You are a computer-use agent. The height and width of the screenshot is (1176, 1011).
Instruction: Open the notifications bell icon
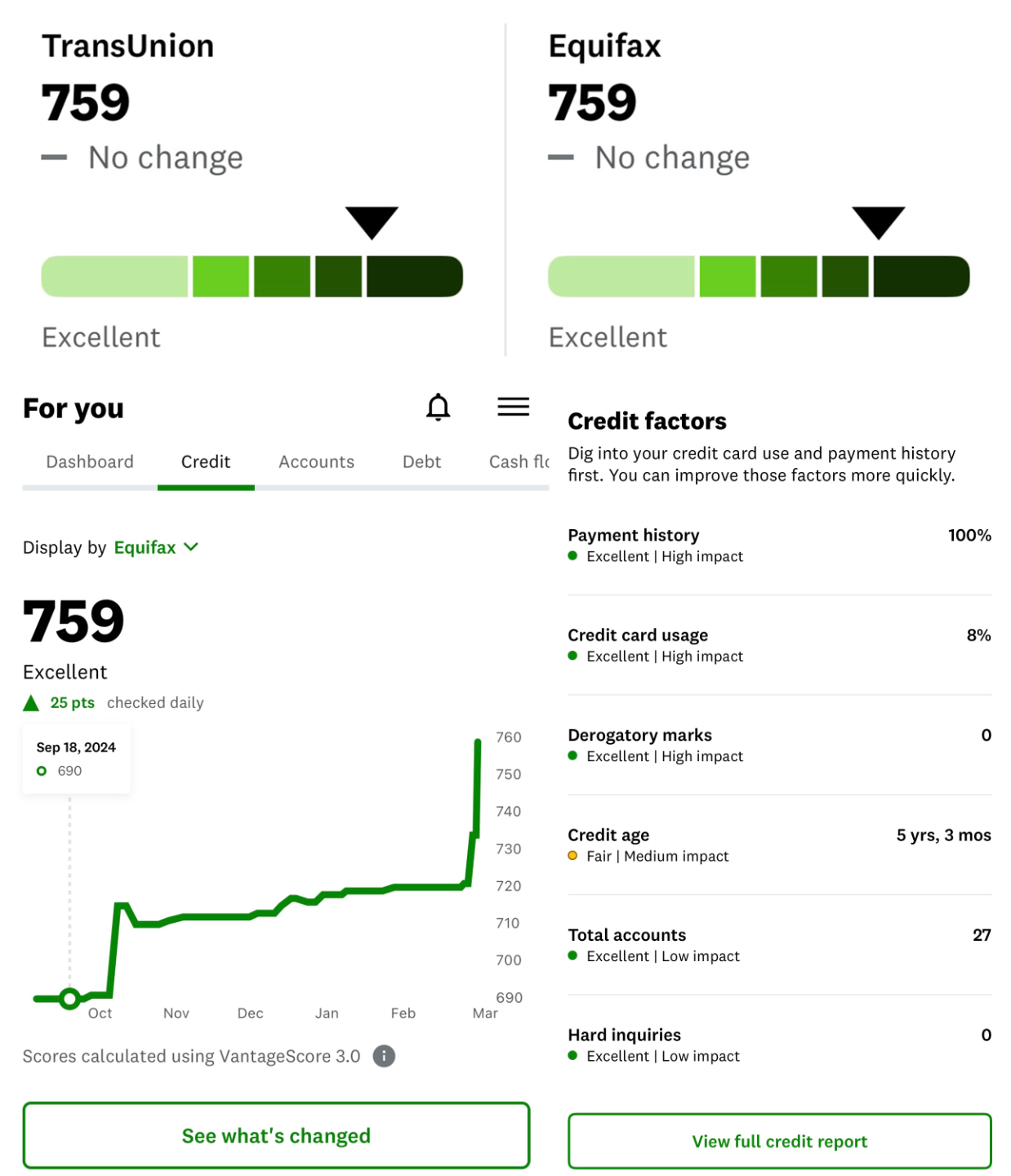pos(438,407)
